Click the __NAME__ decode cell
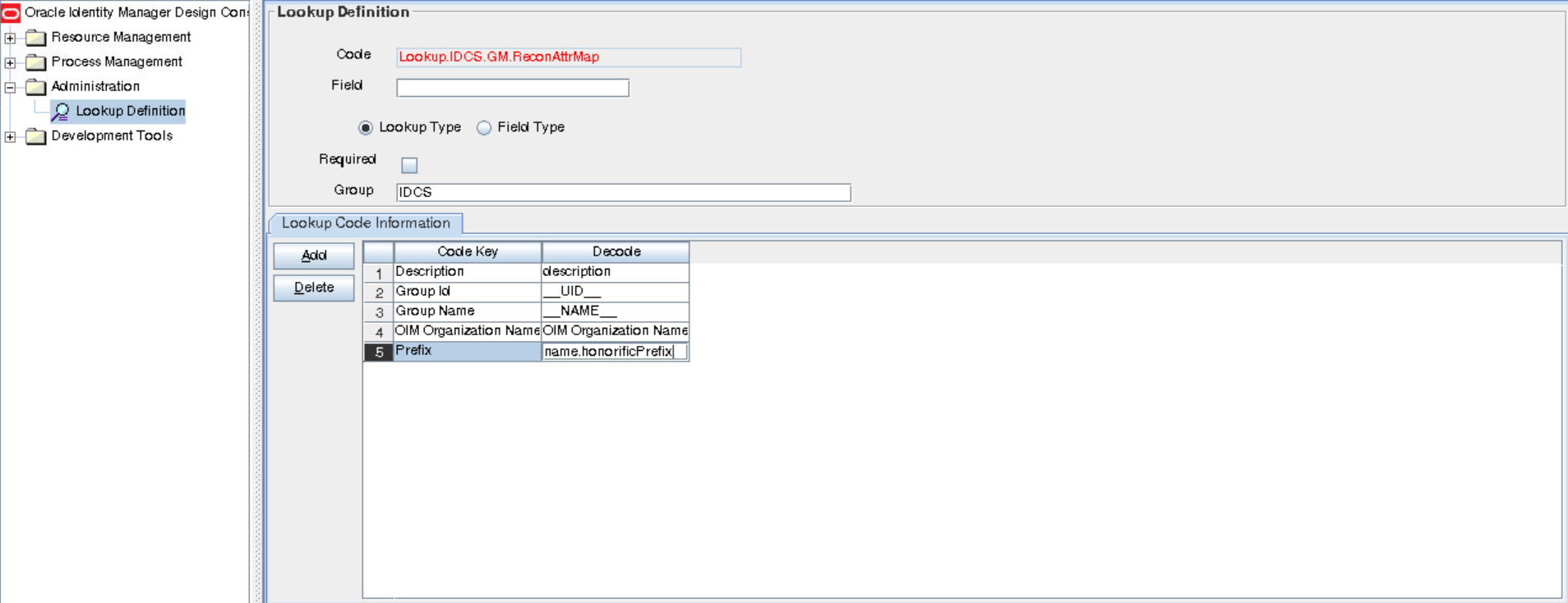1568x603 pixels. 616,311
